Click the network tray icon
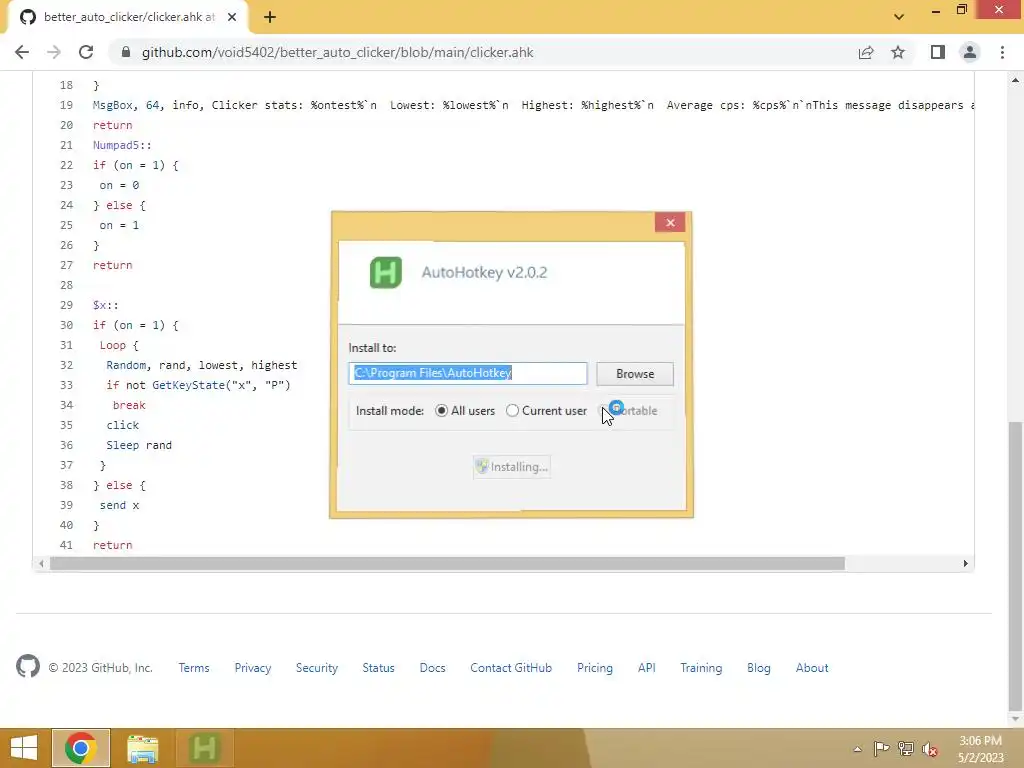This screenshot has height=768, width=1024. tap(906, 748)
